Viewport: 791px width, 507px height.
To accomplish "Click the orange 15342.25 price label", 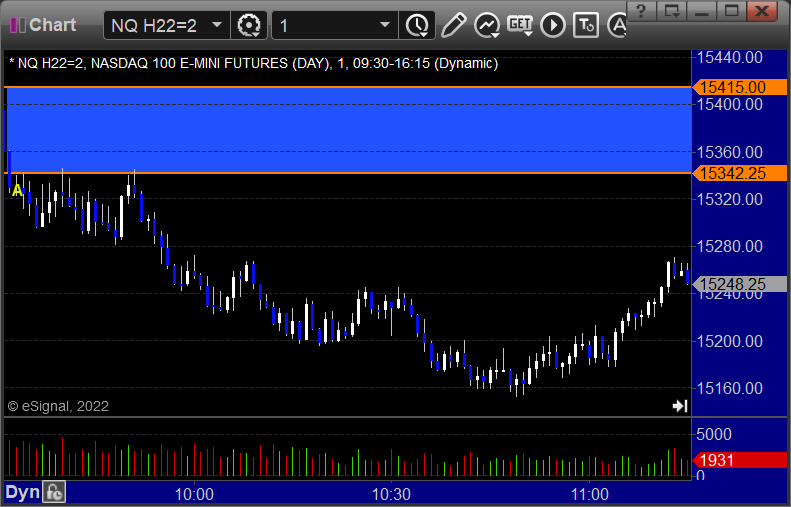I will 740,173.
